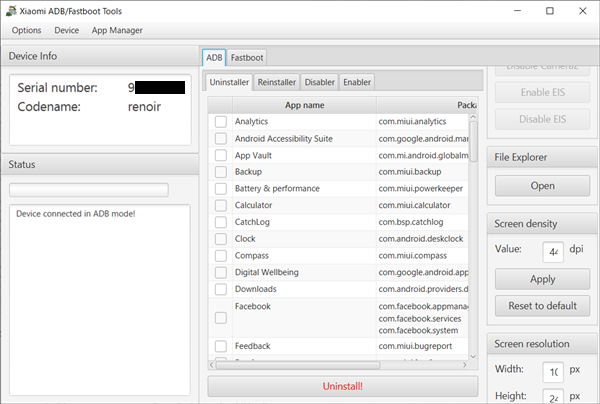600x404 pixels.
Task: Select the Feedback checkbox
Action: click(x=221, y=346)
